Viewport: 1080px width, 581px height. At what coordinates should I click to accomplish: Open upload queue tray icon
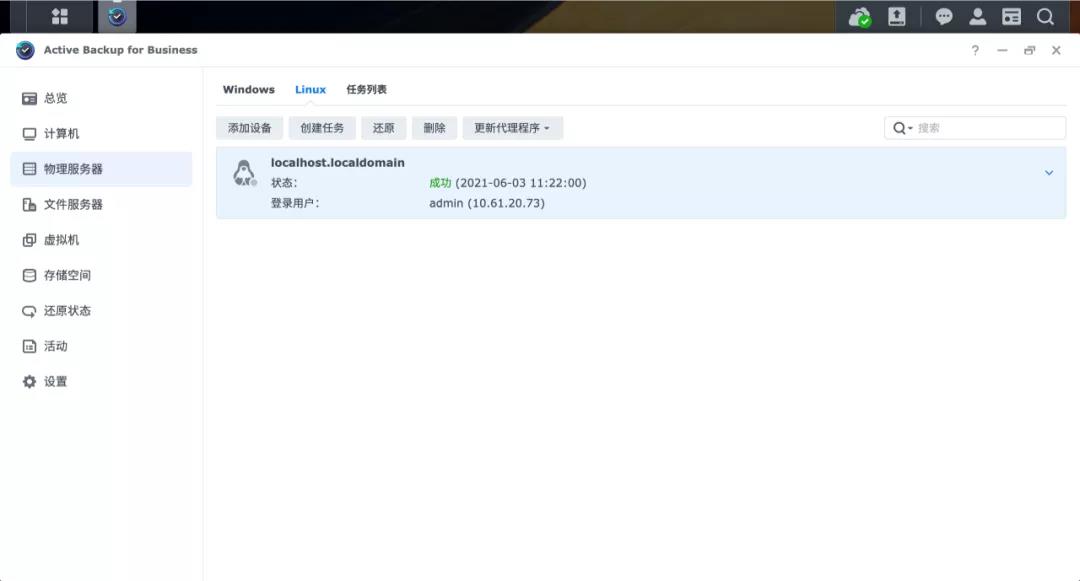(897, 17)
